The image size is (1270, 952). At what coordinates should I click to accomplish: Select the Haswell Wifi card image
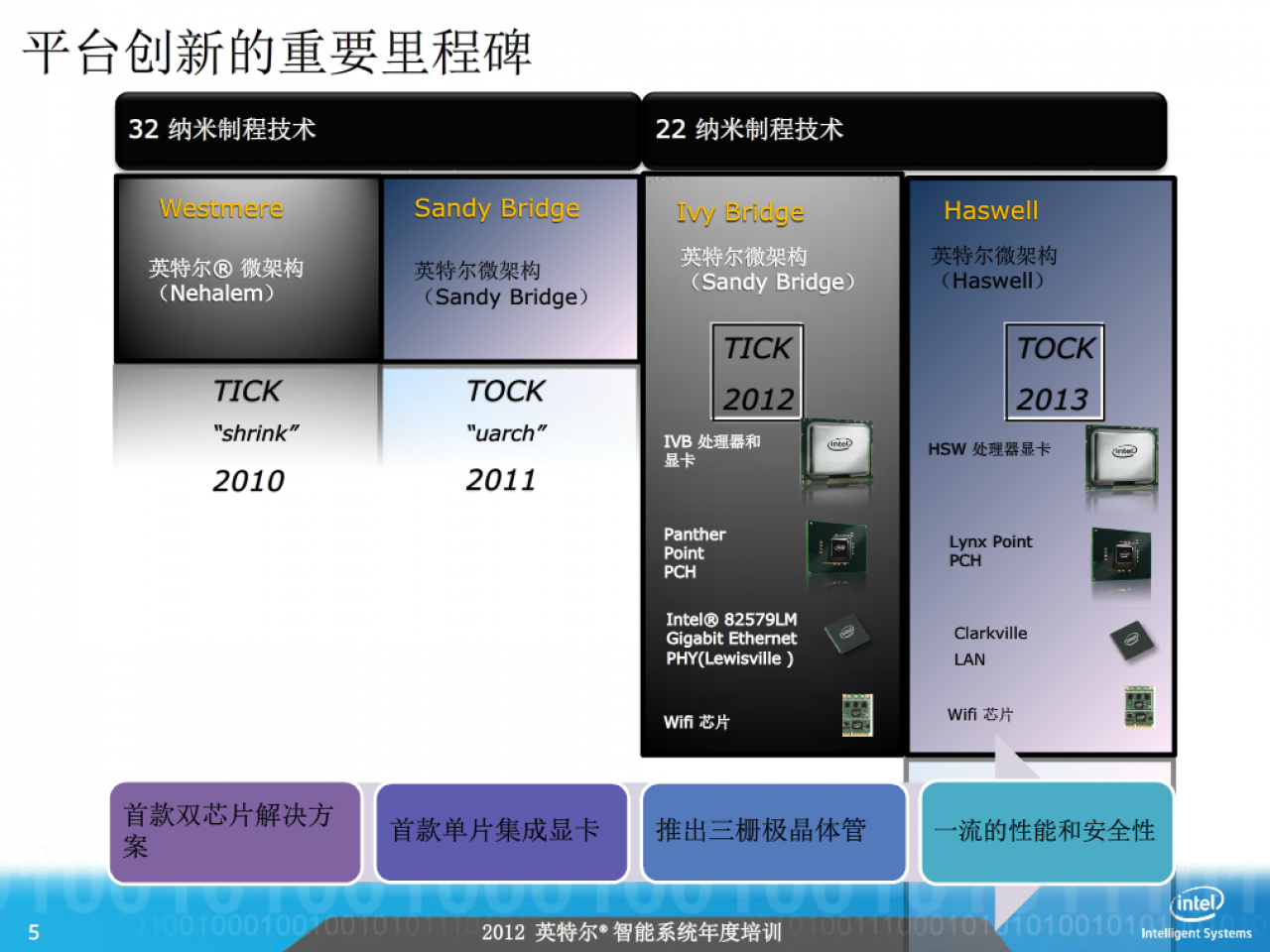tap(1139, 706)
